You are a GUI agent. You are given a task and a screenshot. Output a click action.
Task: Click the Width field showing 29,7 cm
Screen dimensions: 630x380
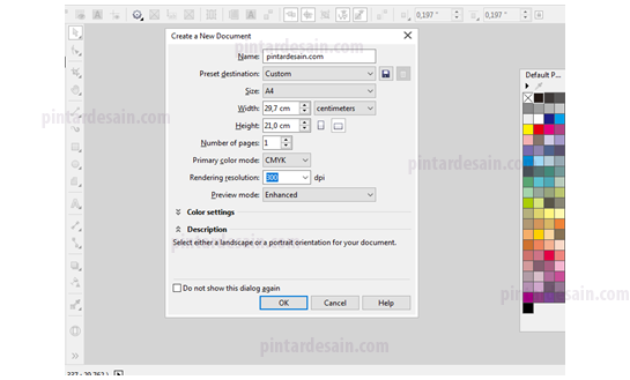click(281, 108)
